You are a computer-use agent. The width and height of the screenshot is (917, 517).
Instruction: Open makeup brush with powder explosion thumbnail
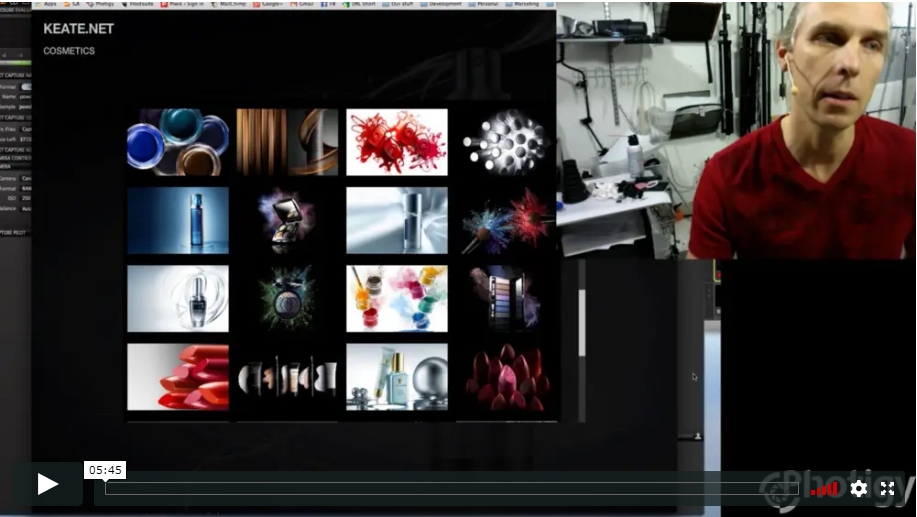point(506,220)
